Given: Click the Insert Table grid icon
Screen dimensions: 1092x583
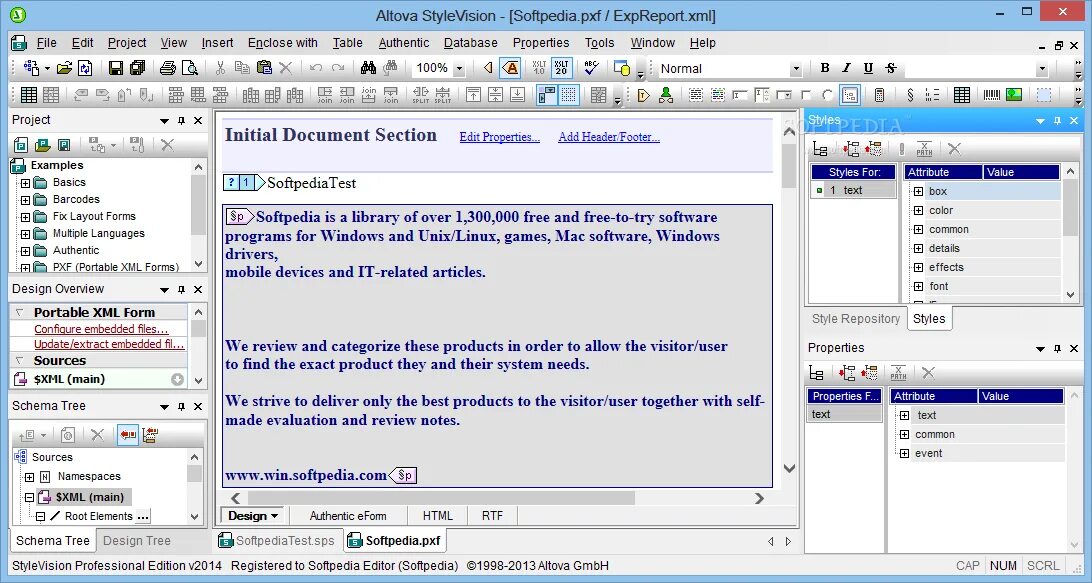Looking at the screenshot, I should click(x=962, y=95).
